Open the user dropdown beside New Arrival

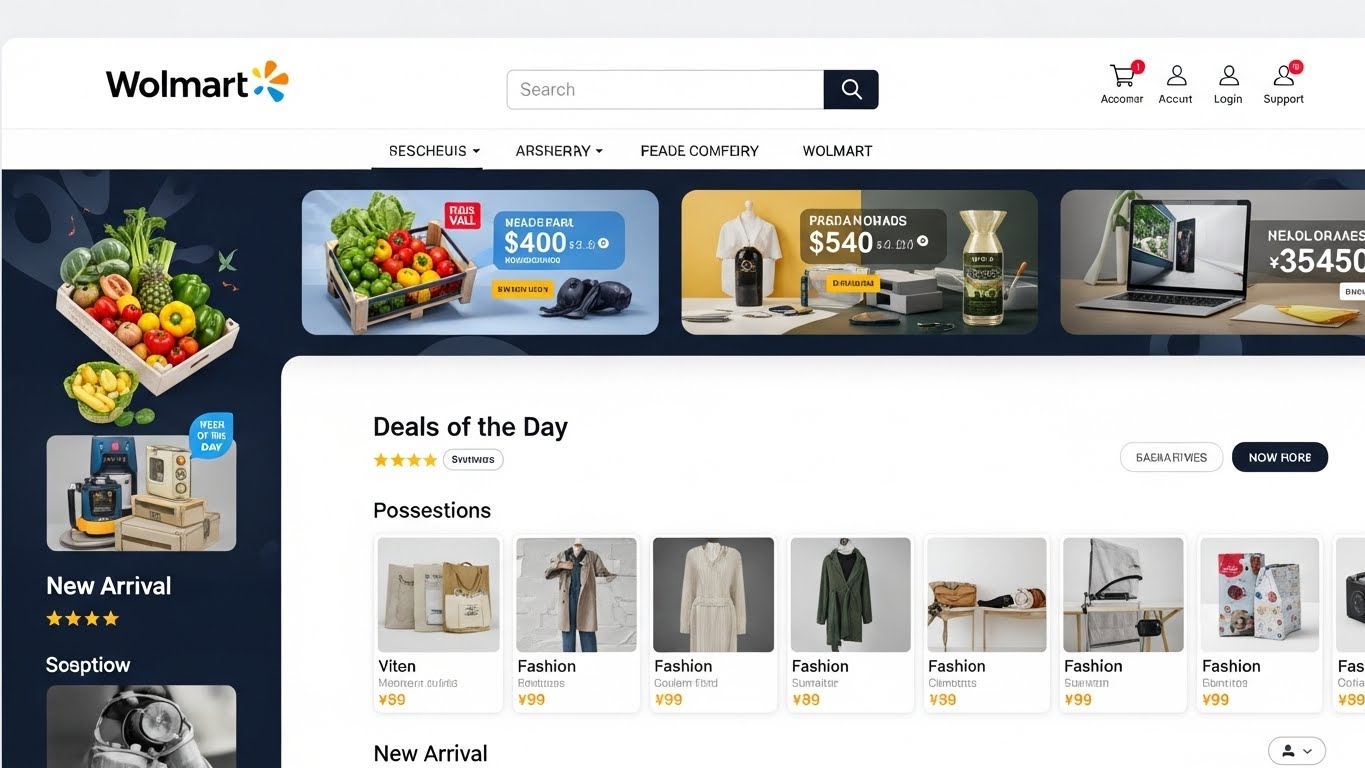(1297, 751)
